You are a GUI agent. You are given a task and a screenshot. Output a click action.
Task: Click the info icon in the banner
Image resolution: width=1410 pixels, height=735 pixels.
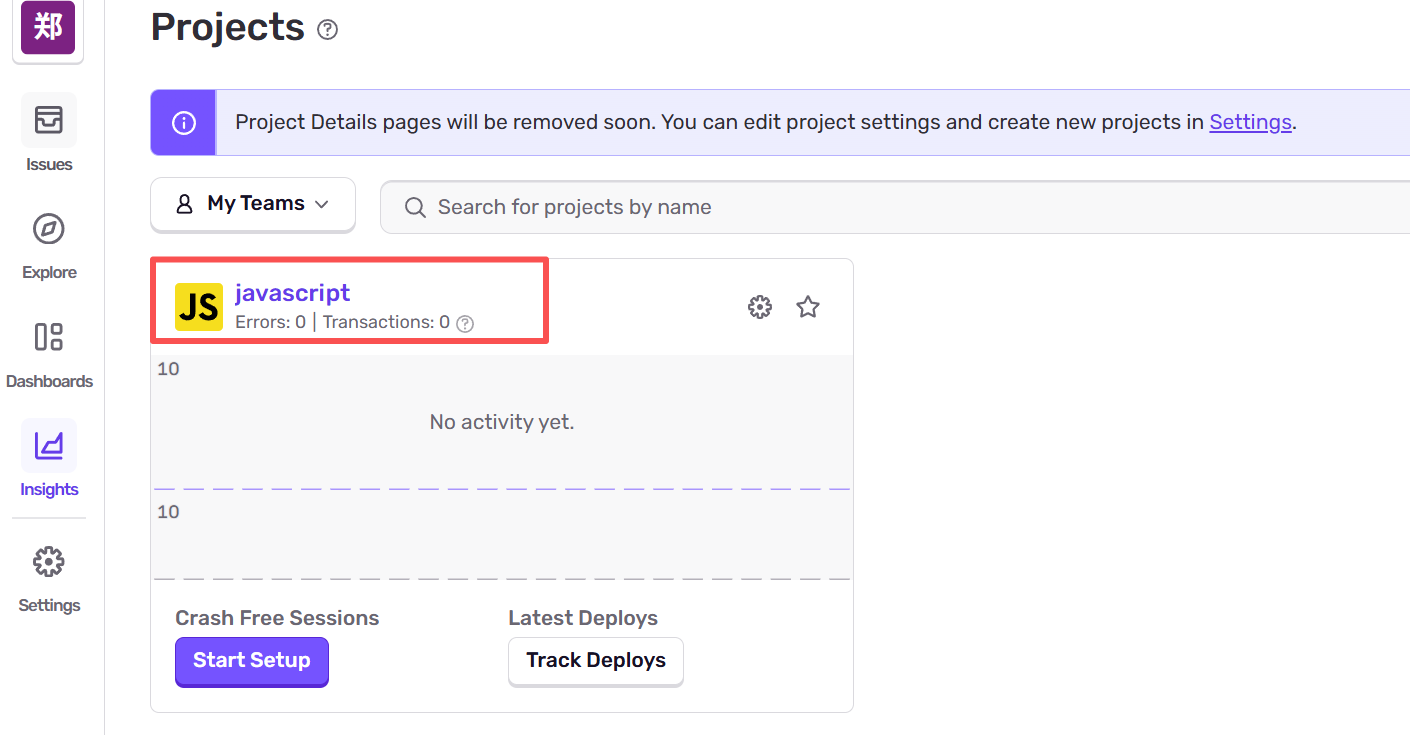pos(184,123)
